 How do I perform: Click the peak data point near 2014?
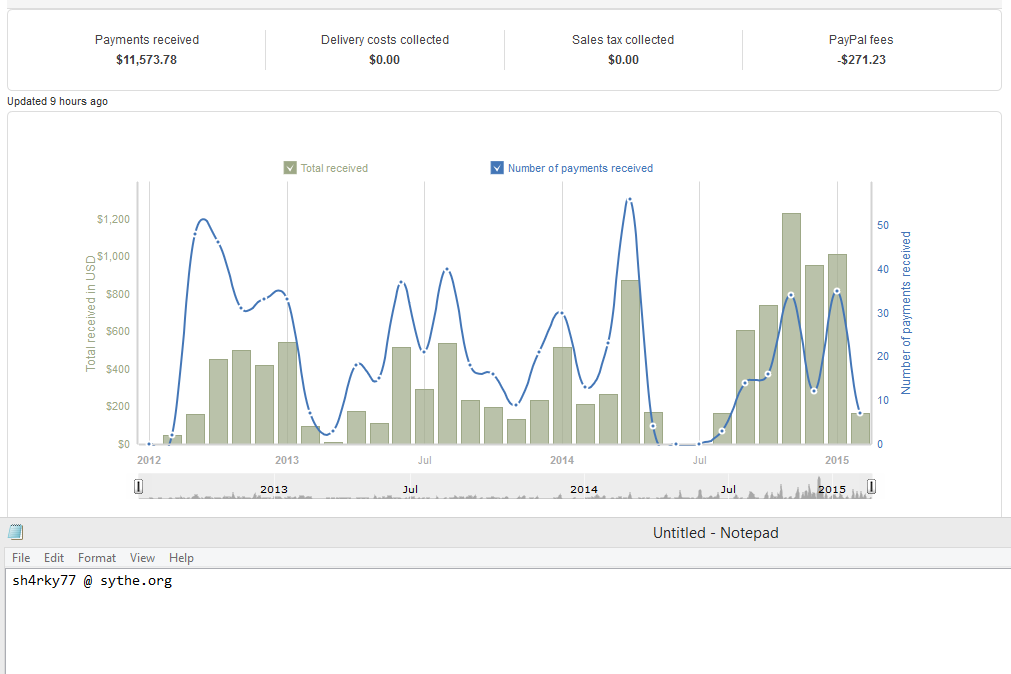629,199
